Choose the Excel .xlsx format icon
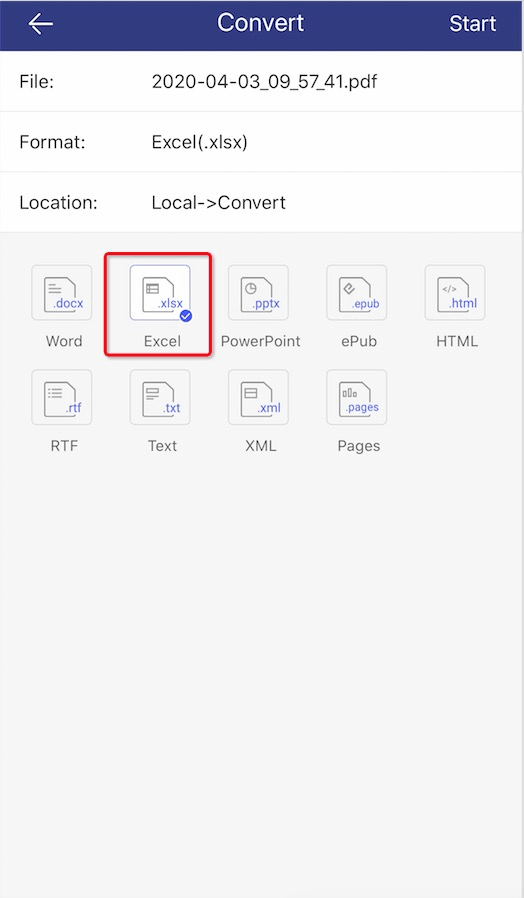524x898 pixels. tap(160, 293)
